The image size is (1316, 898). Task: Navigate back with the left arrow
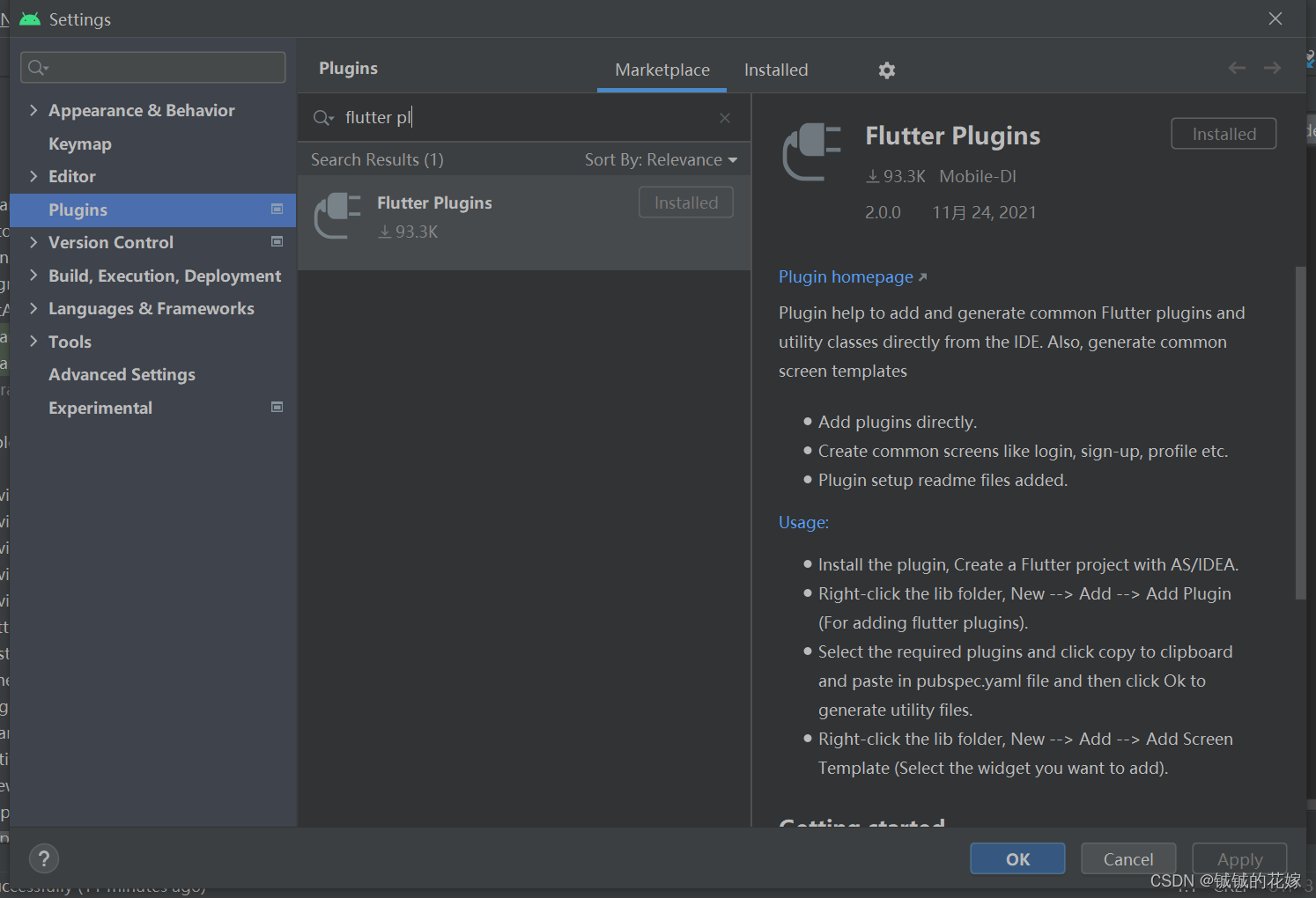tap(1237, 68)
